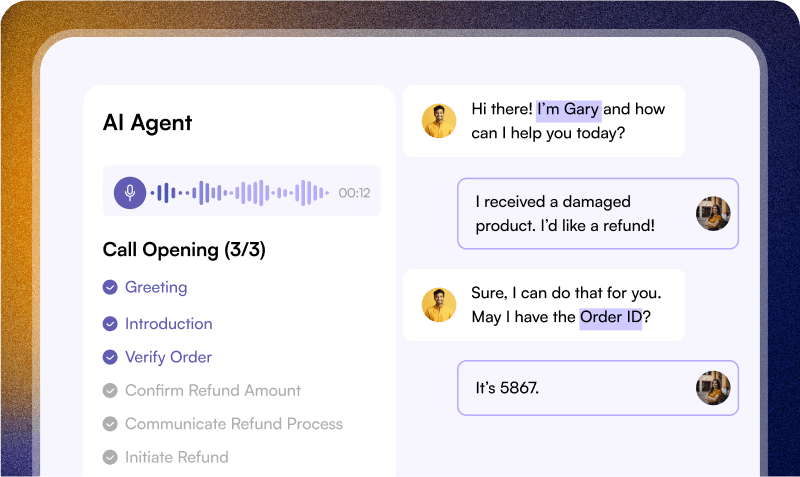This screenshot has height=477, width=800.
Task: Toggle the Introduction checkmark
Action: tap(110, 323)
